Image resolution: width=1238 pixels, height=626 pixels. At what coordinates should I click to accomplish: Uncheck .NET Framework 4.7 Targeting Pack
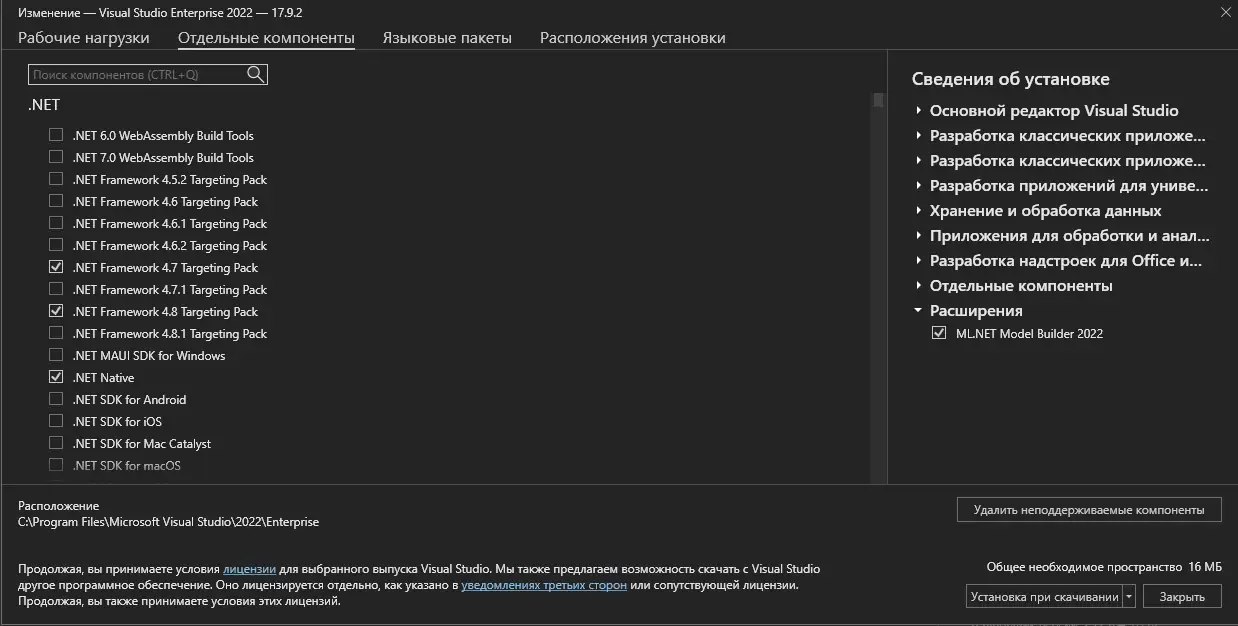point(56,267)
